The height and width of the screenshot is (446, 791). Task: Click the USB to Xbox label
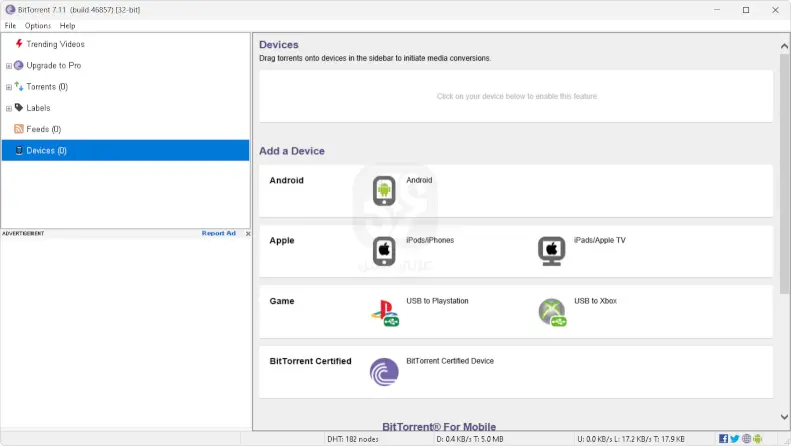coord(595,301)
